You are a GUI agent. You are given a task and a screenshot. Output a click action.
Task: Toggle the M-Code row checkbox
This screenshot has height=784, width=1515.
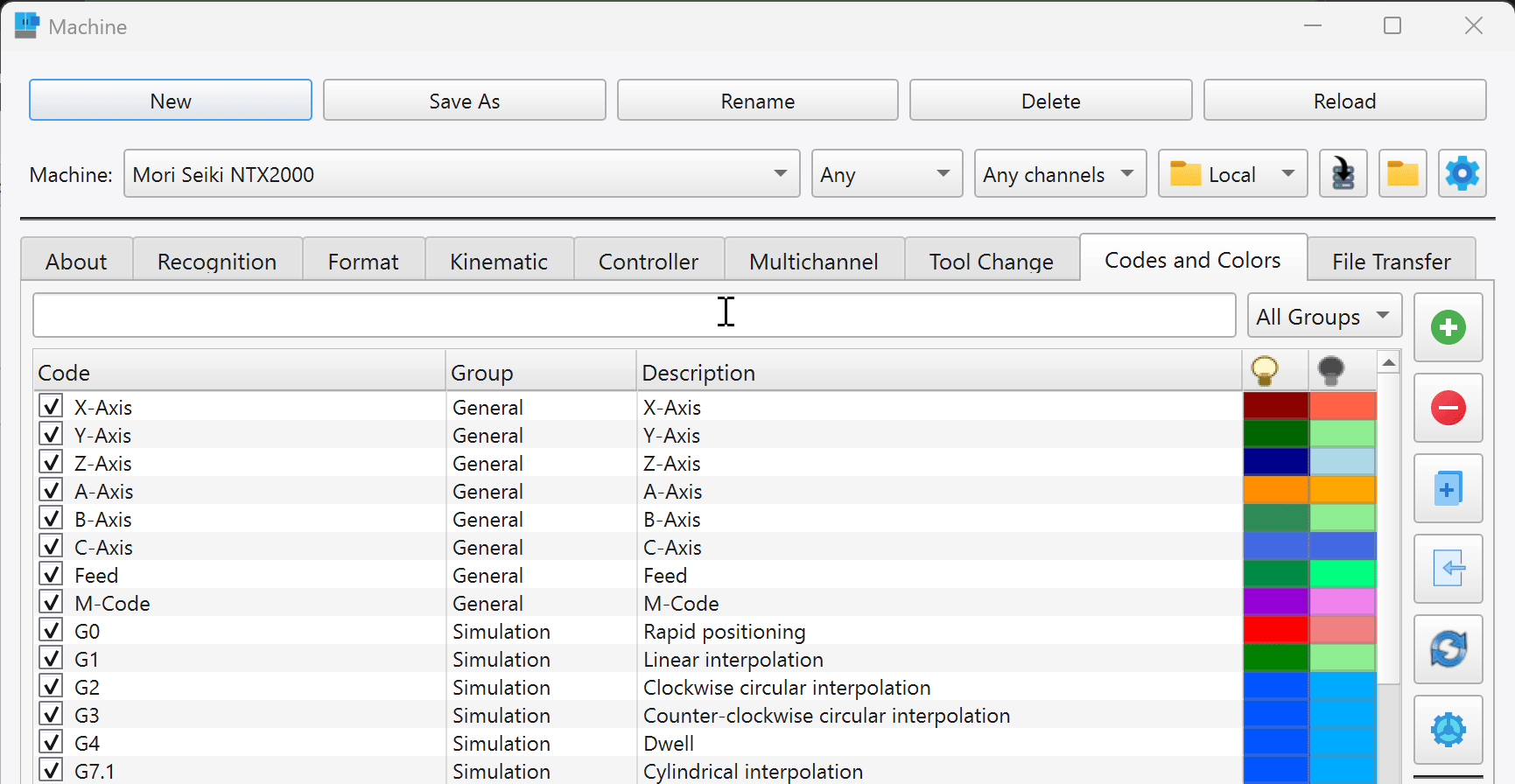point(52,602)
